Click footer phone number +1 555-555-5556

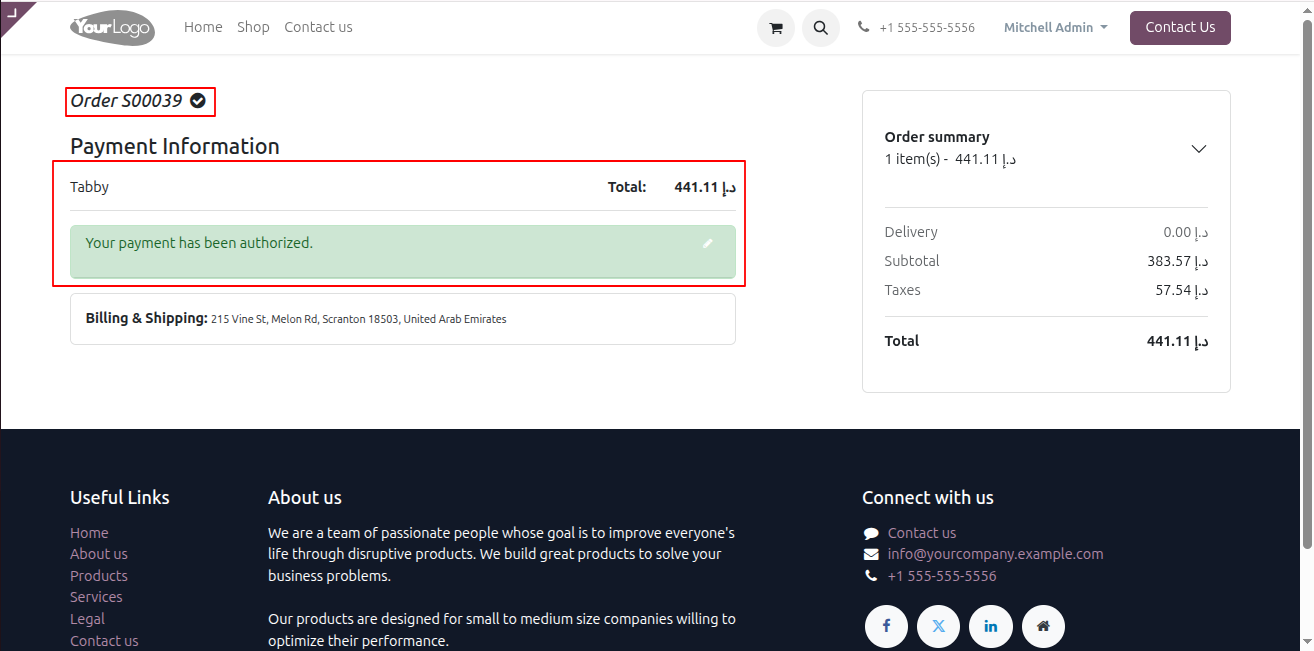click(942, 576)
